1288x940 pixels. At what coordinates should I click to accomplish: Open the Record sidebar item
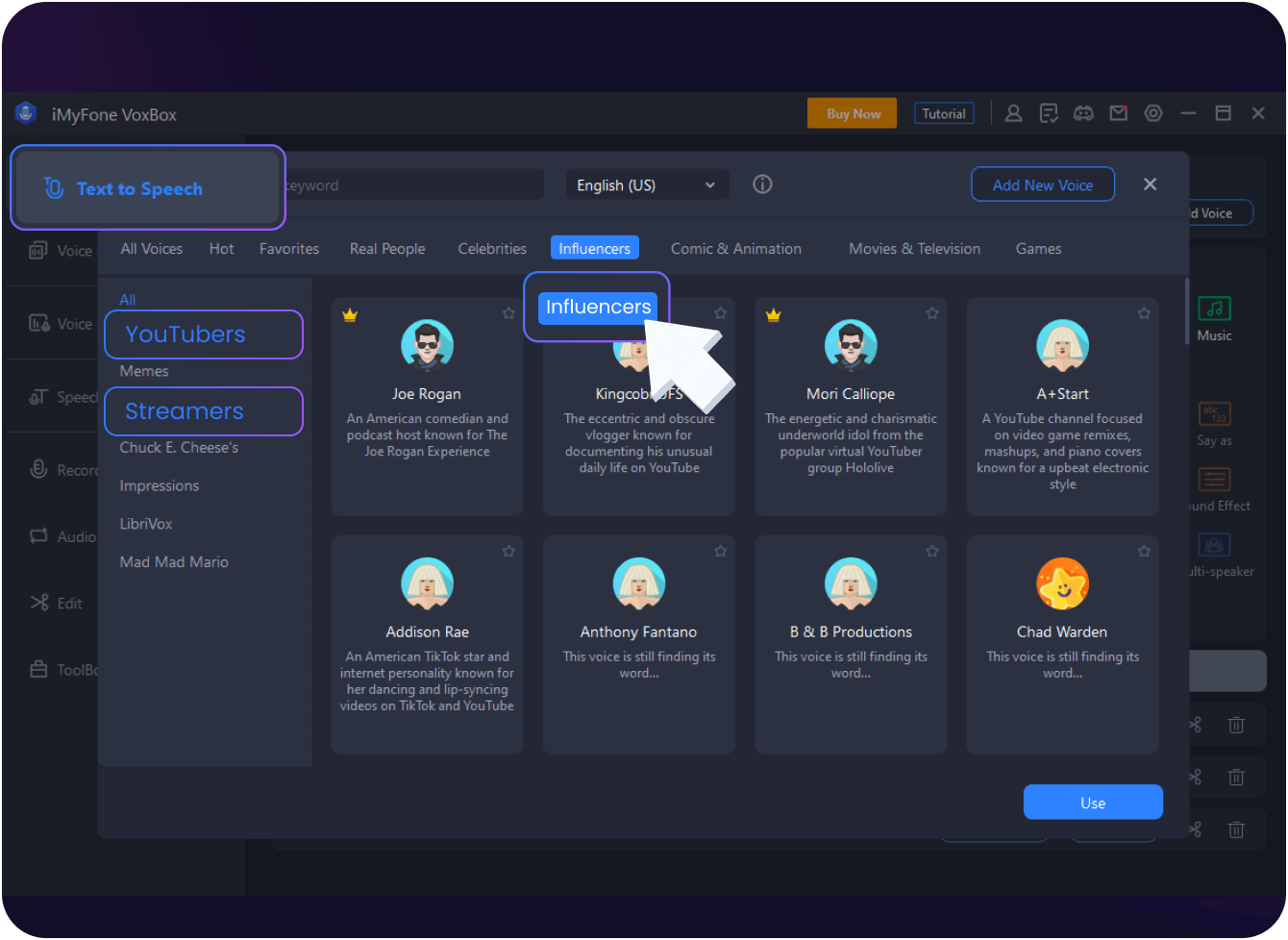pyautogui.click(x=63, y=470)
